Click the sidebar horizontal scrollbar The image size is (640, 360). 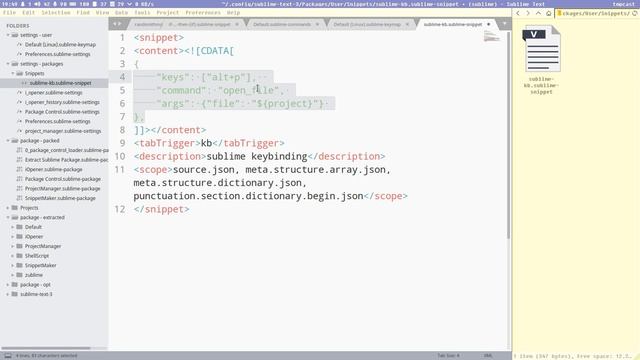[x=46, y=348]
